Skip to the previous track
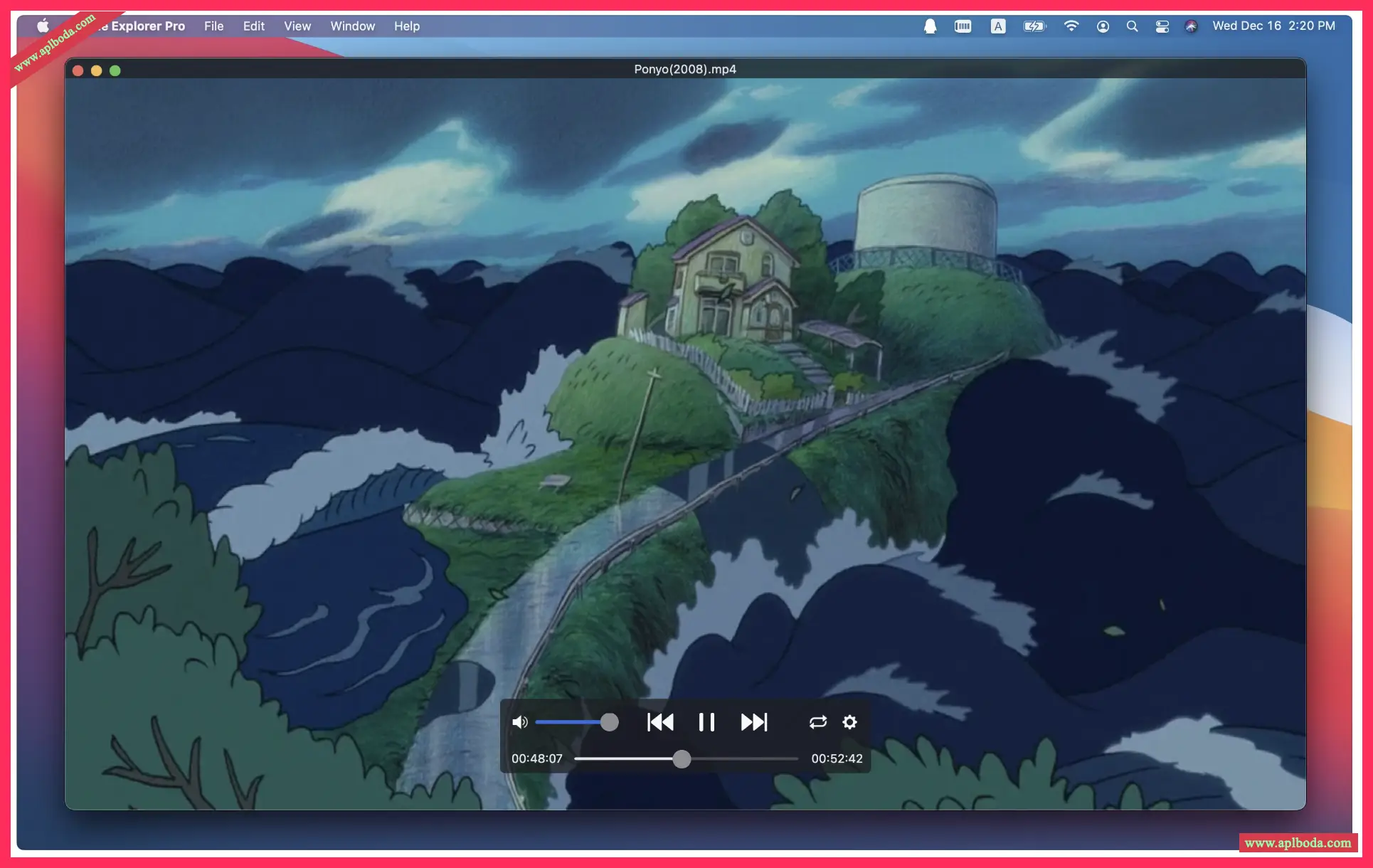1373x868 pixels. pyautogui.click(x=660, y=722)
